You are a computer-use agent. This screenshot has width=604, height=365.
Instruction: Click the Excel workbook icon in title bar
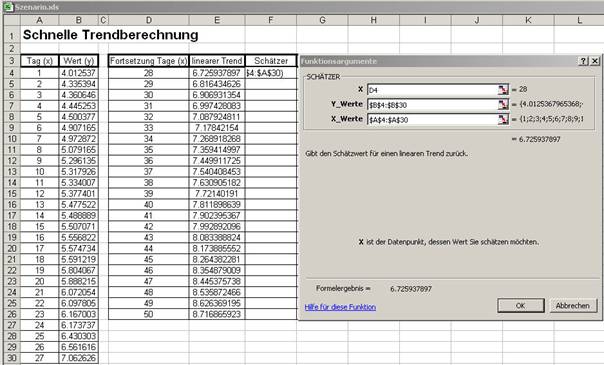(x=8, y=7)
